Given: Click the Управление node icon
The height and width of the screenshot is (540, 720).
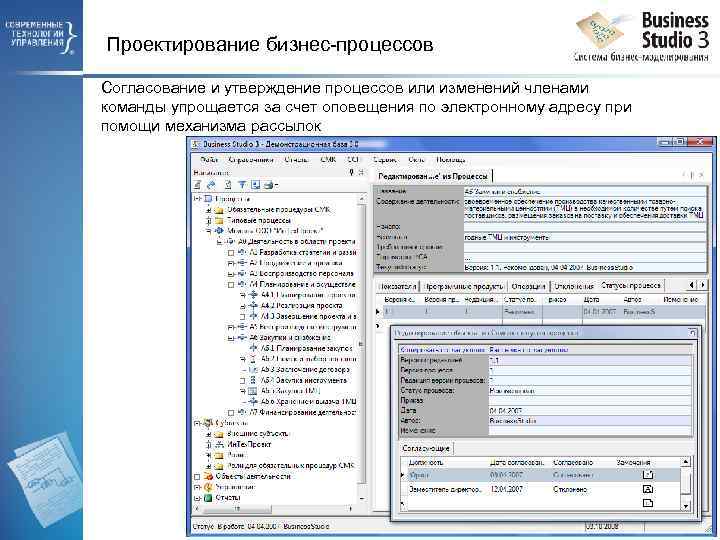Looking at the screenshot, I should [x=208, y=487].
